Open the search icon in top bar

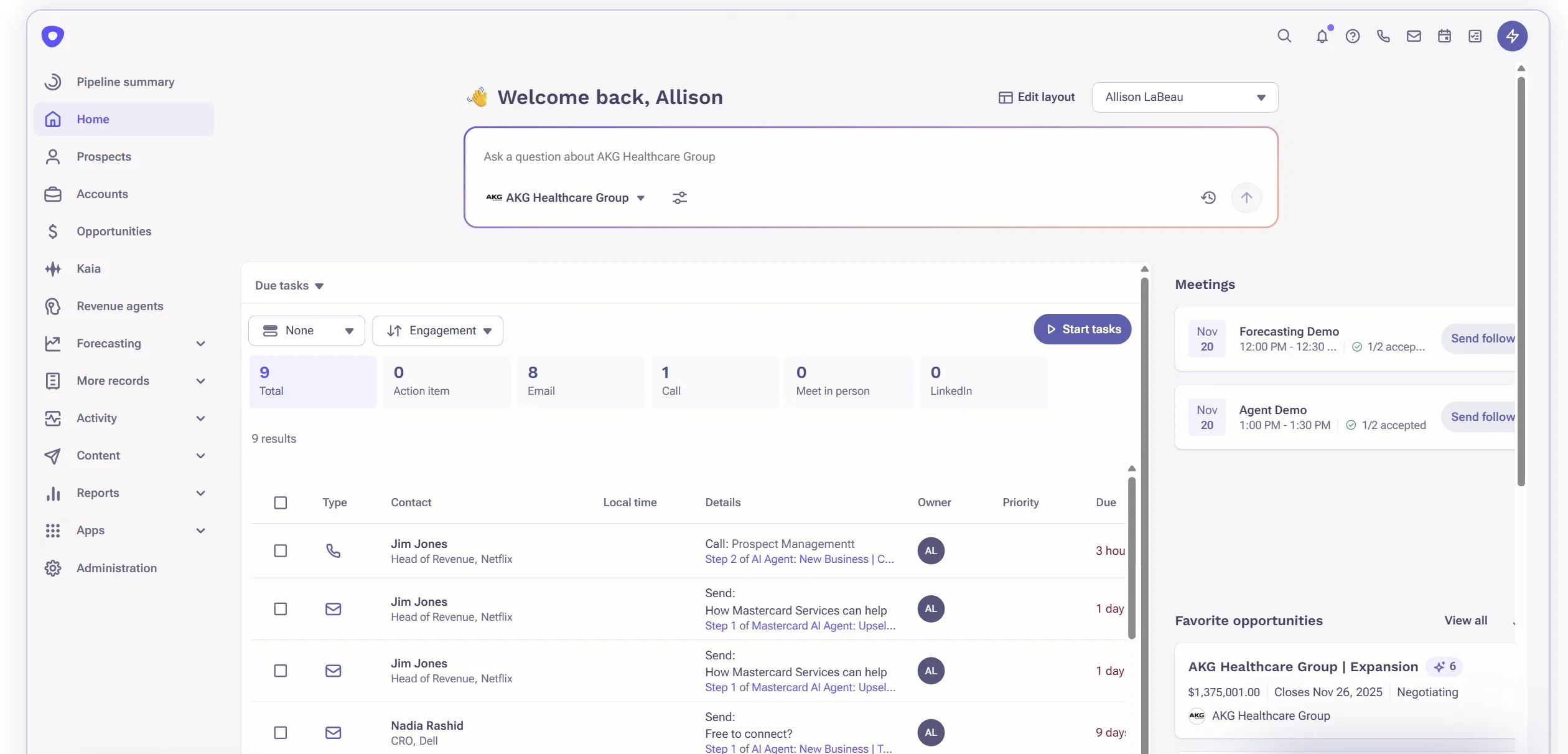(1284, 36)
